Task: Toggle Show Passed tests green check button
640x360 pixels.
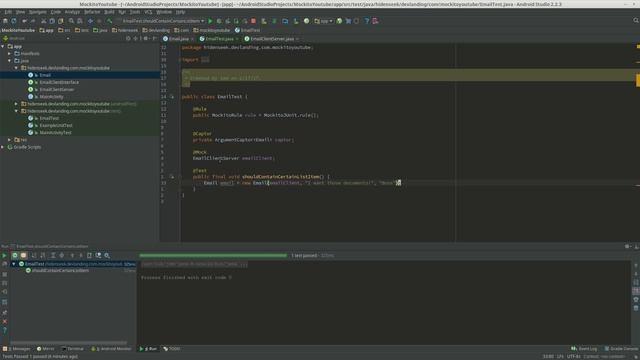Action: click(15, 256)
